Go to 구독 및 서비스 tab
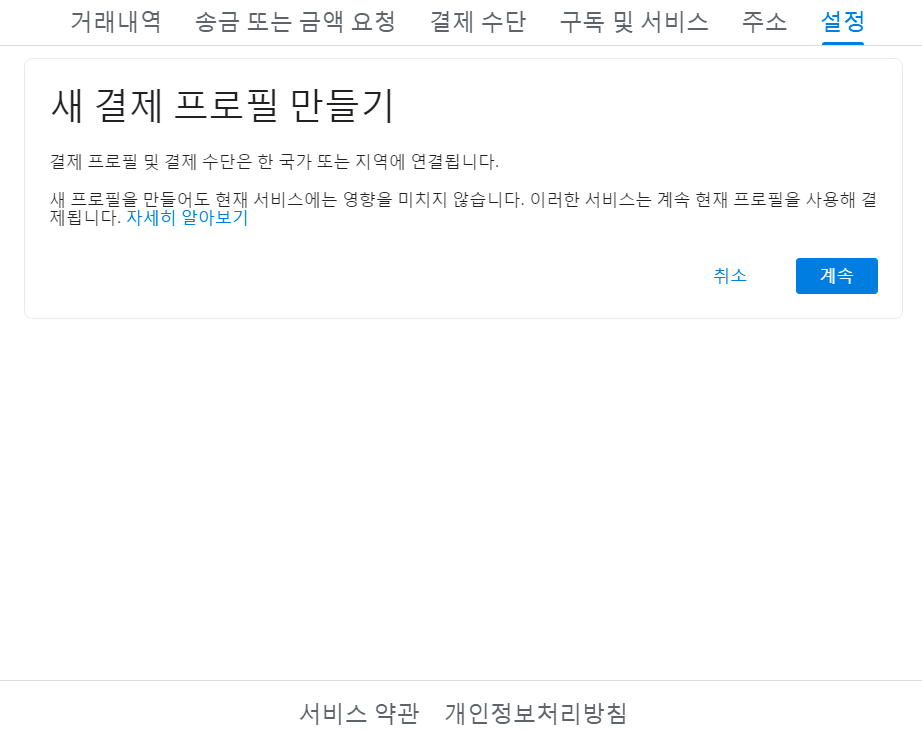 point(633,22)
